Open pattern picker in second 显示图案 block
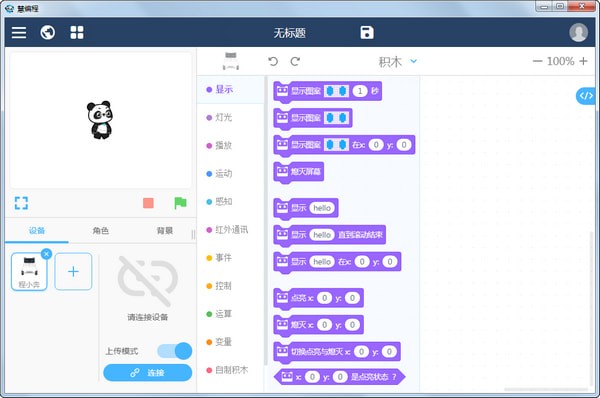Screen dimensions: 600x398 (x=336, y=118)
